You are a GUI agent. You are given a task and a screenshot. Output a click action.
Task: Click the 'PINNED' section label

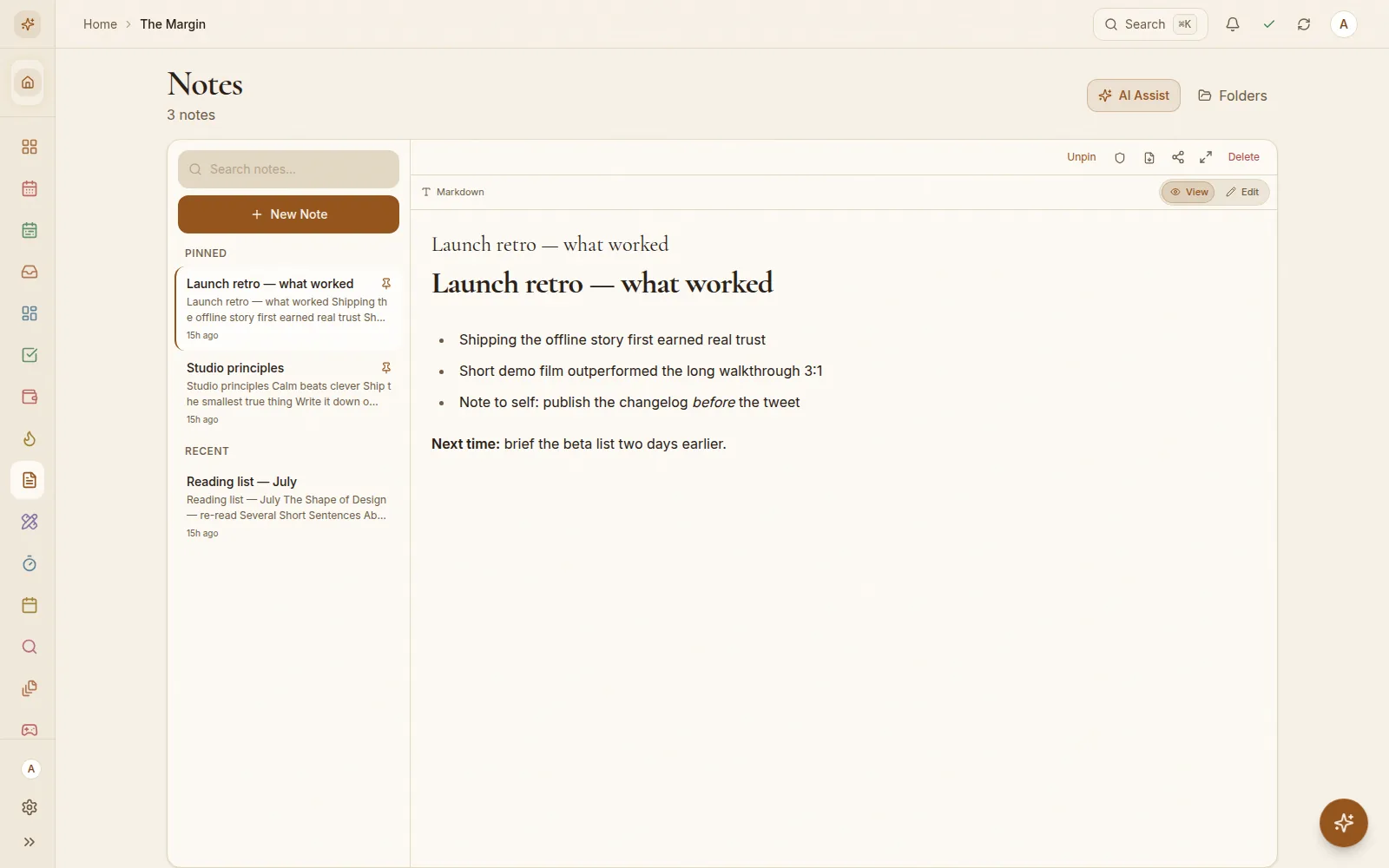206,253
